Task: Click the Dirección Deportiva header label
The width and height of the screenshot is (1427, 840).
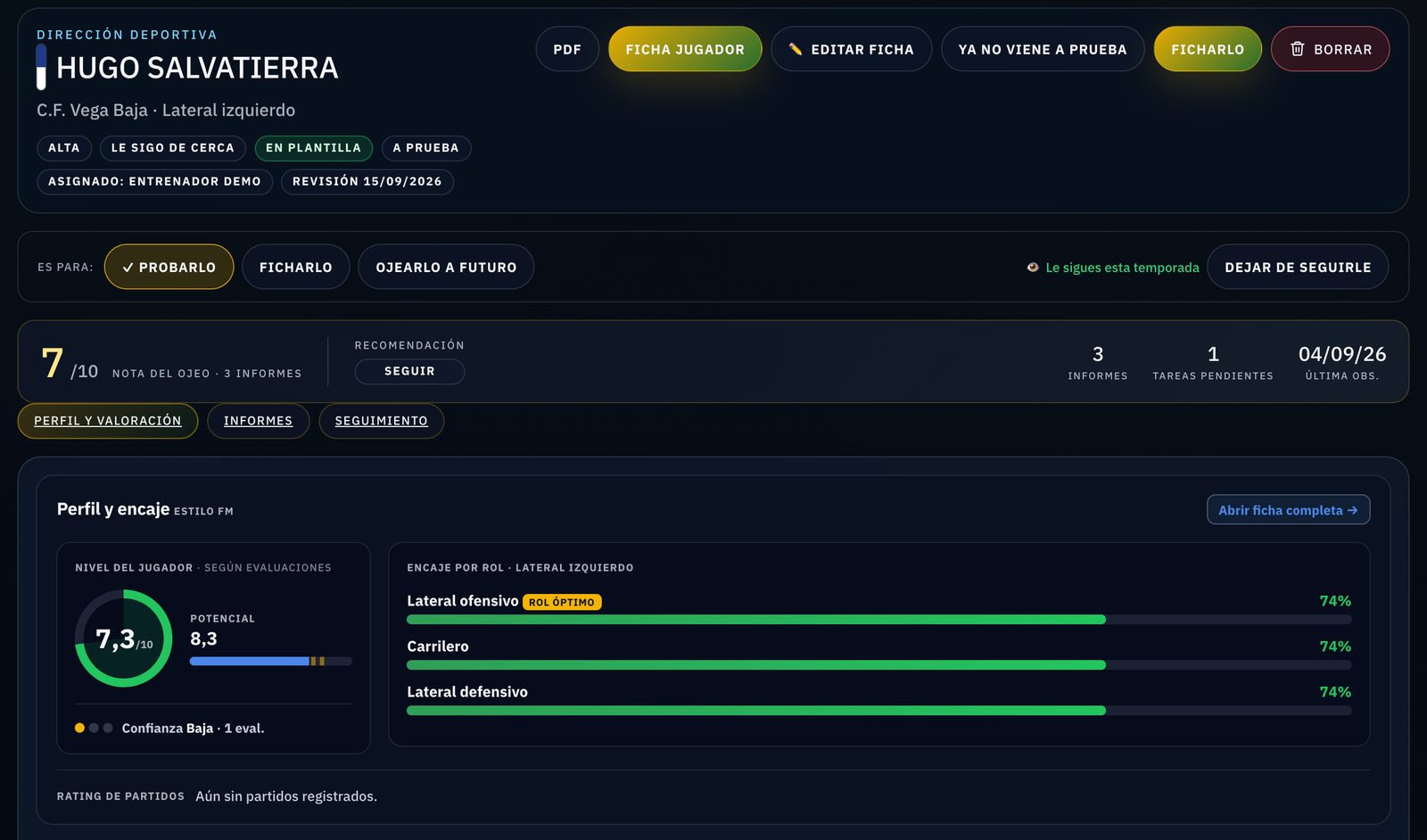Action: (x=127, y=35)
